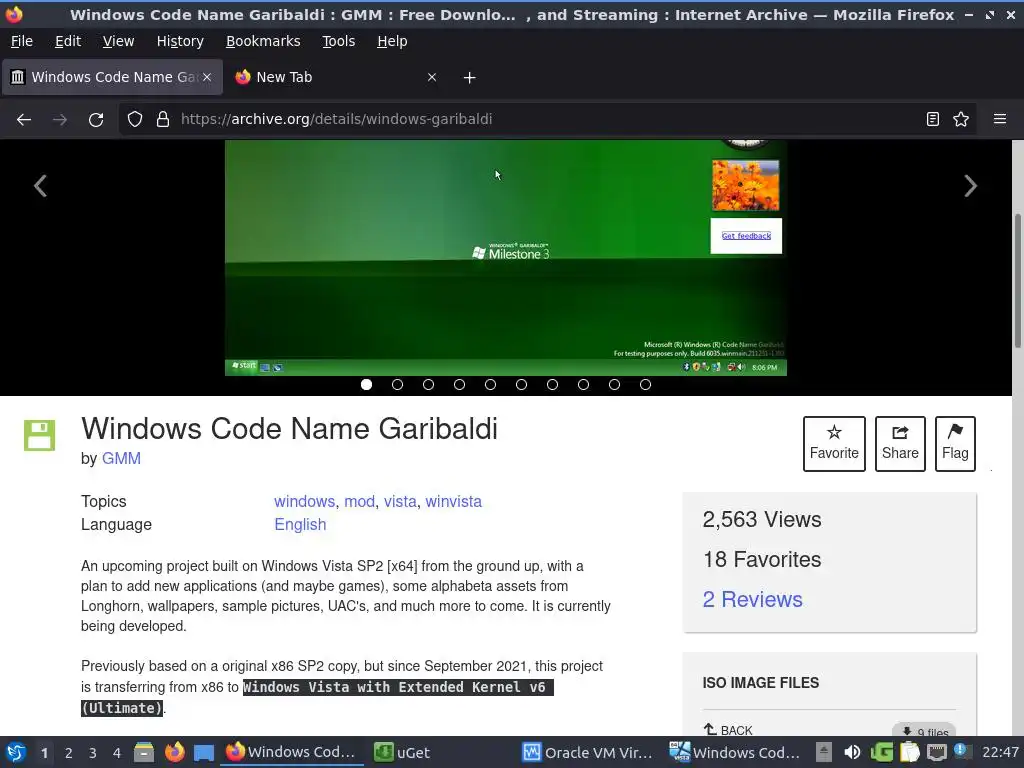Open the History menu
Image resolution: width=1024 pixels, height=768 pixels.
[x=180, y=41]
